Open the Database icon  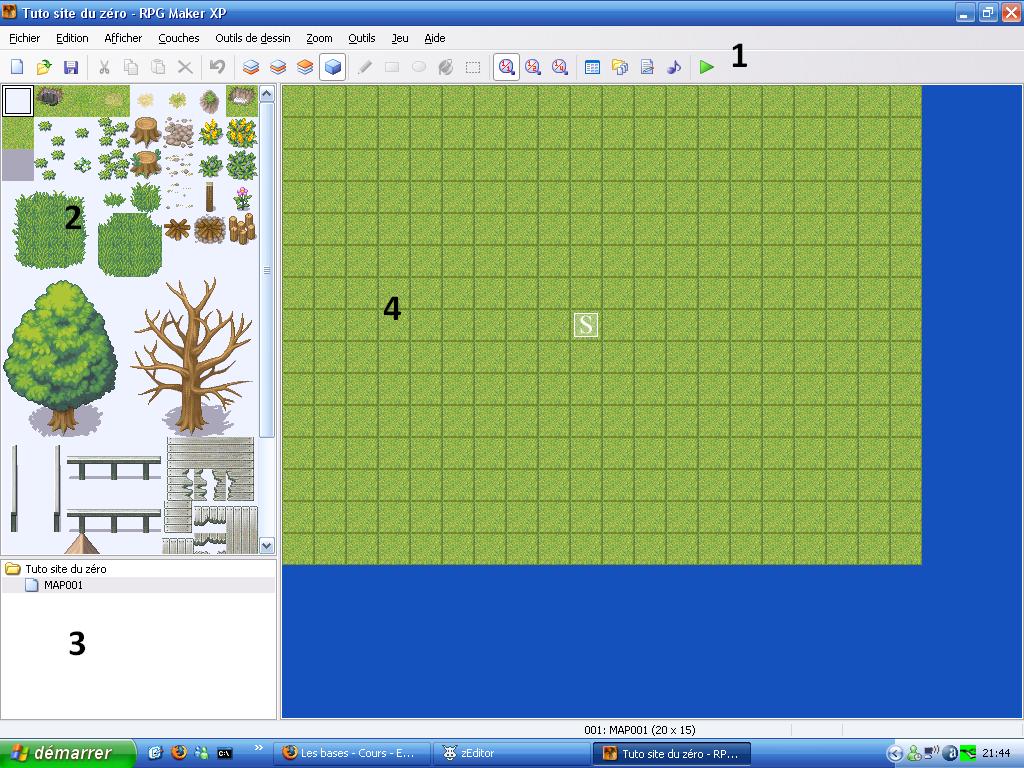[592, 67]
